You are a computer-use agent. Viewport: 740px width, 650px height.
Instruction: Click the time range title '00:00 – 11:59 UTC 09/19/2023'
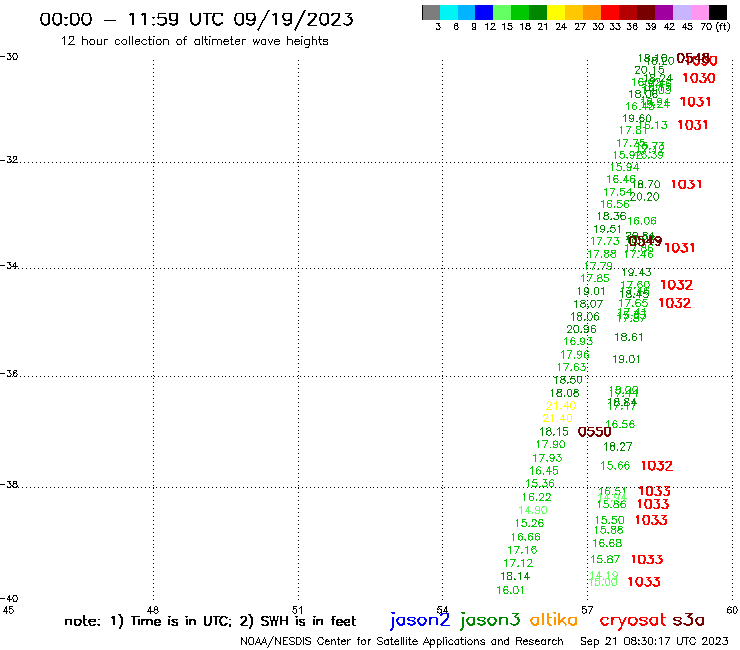[196, 19]
